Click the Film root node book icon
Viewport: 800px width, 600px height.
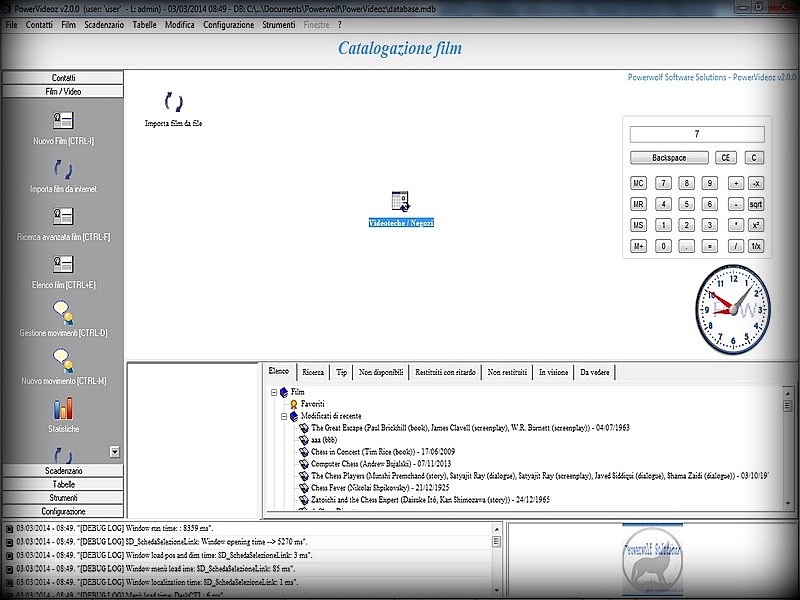284,392
